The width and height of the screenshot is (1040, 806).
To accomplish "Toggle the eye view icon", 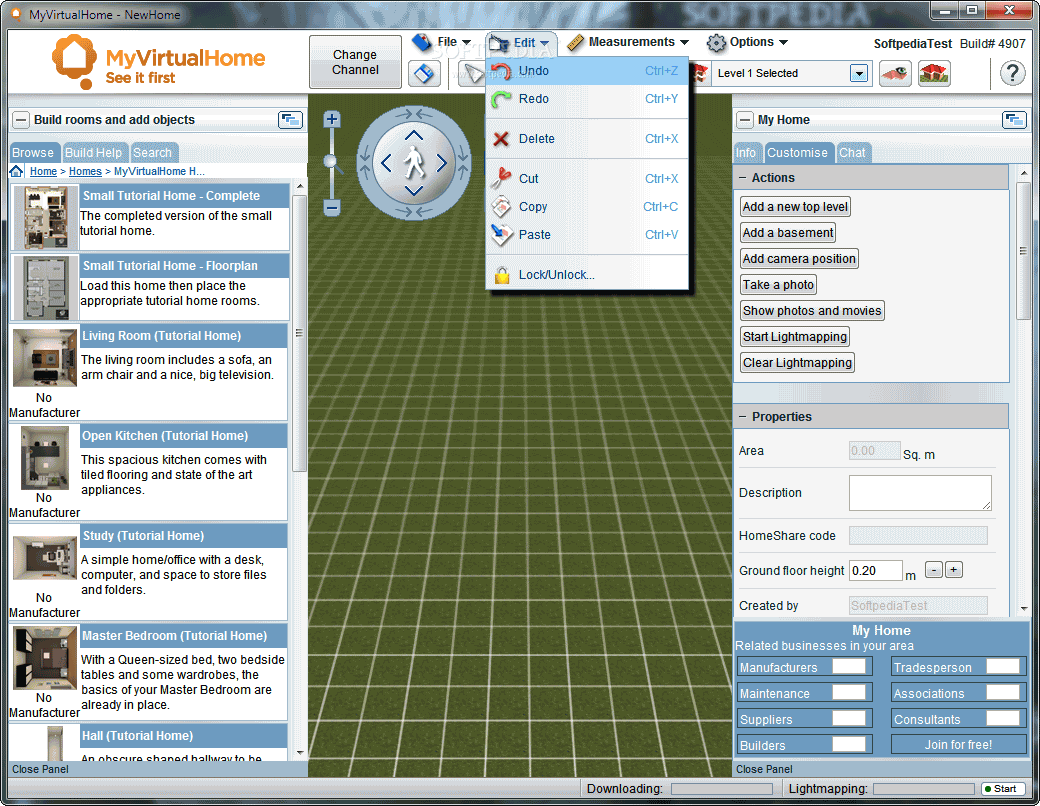I will [x=895, y=73].
